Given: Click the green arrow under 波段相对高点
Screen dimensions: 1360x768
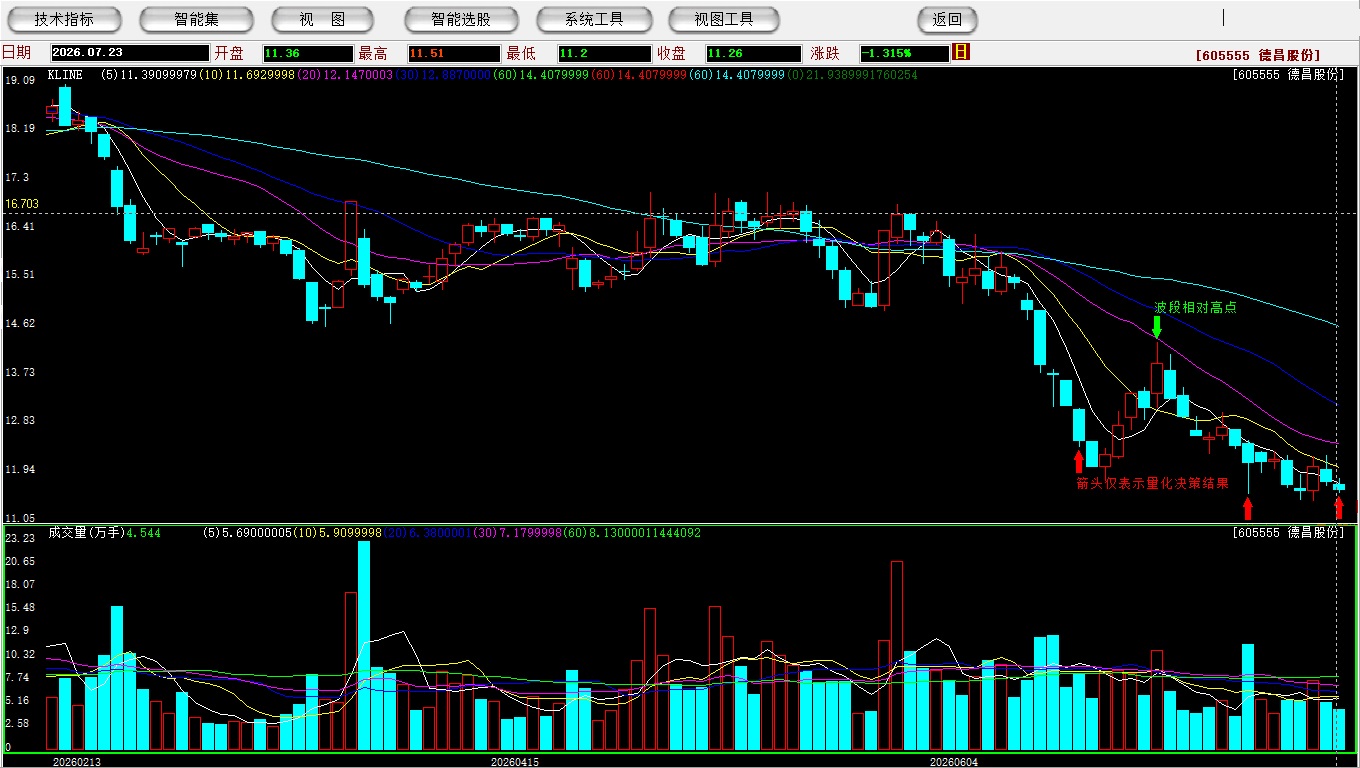Looking at the screenshot, I should pyautogui.click(x=1157, y=327).
